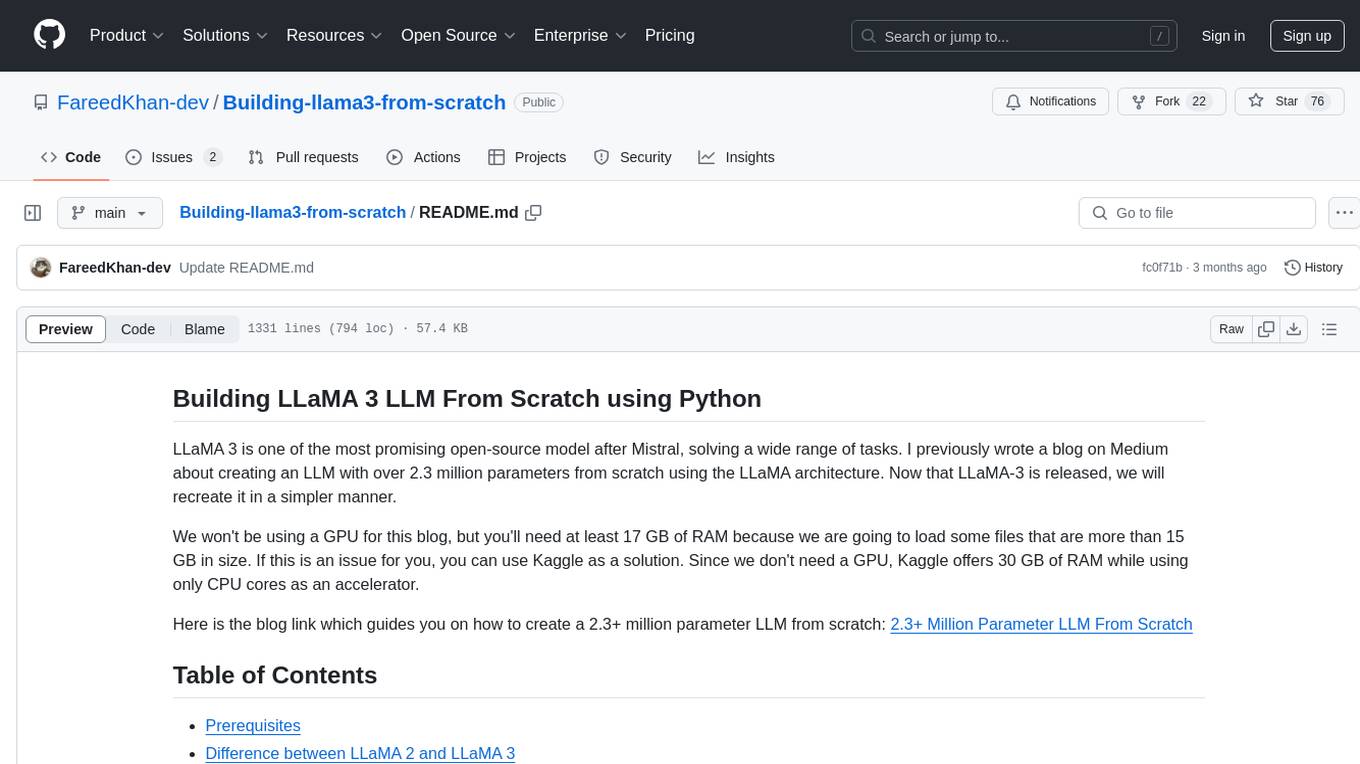This screenshot has height=764, width=1360.
Task: Switch to the Security tab
Action: click(632, 157)
